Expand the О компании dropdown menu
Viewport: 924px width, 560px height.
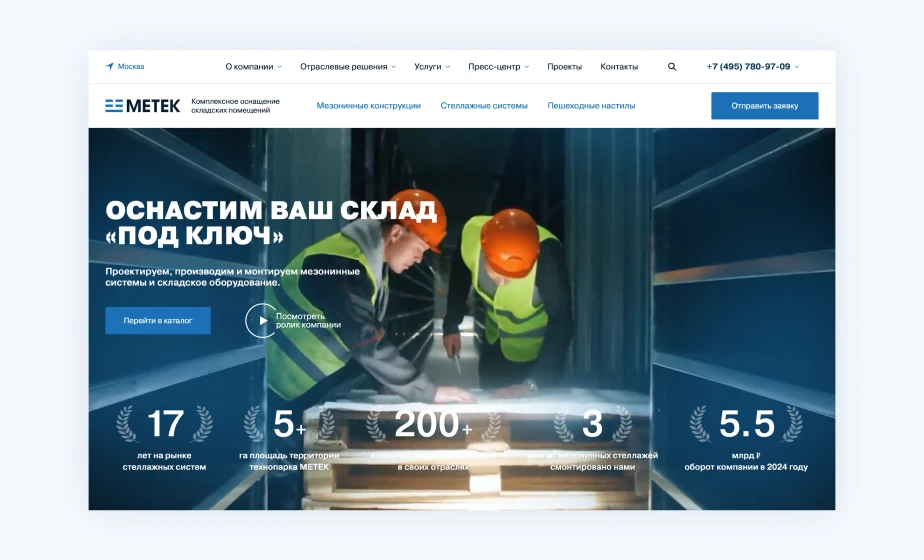coord(253,67)
